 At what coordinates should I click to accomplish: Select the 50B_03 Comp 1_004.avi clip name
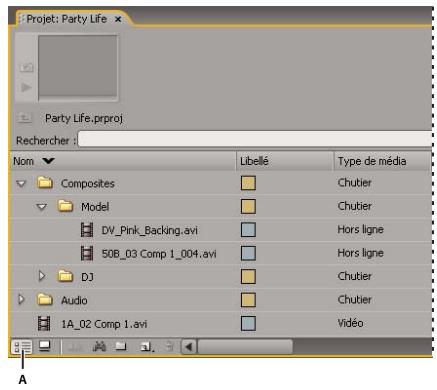(159, 254)
